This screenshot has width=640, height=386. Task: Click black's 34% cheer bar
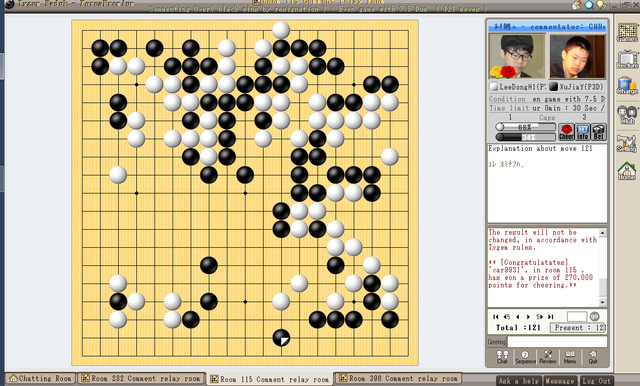[525, 137]
